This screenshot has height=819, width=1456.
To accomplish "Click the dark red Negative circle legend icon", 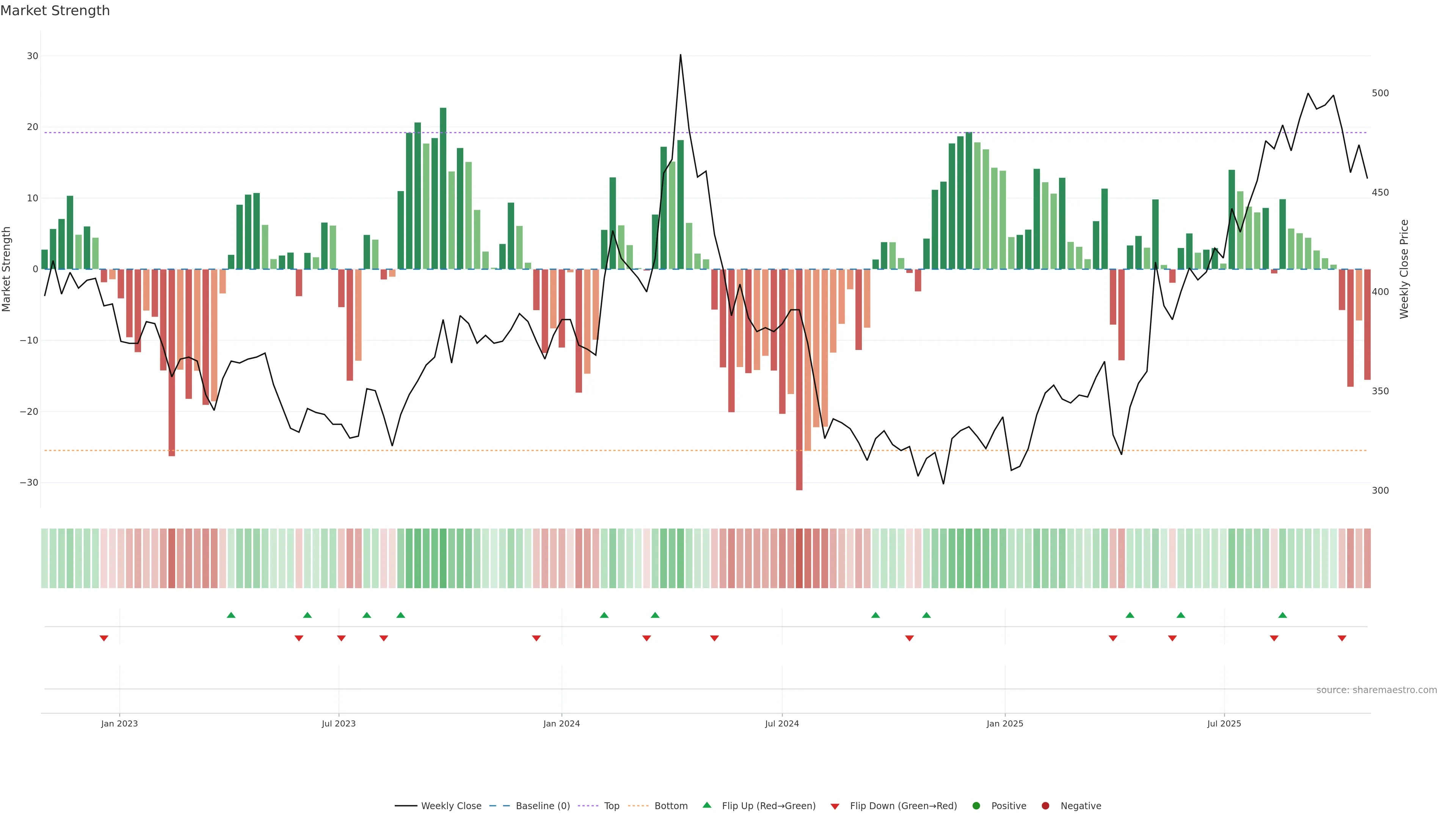I will (x=1045, y=805).
